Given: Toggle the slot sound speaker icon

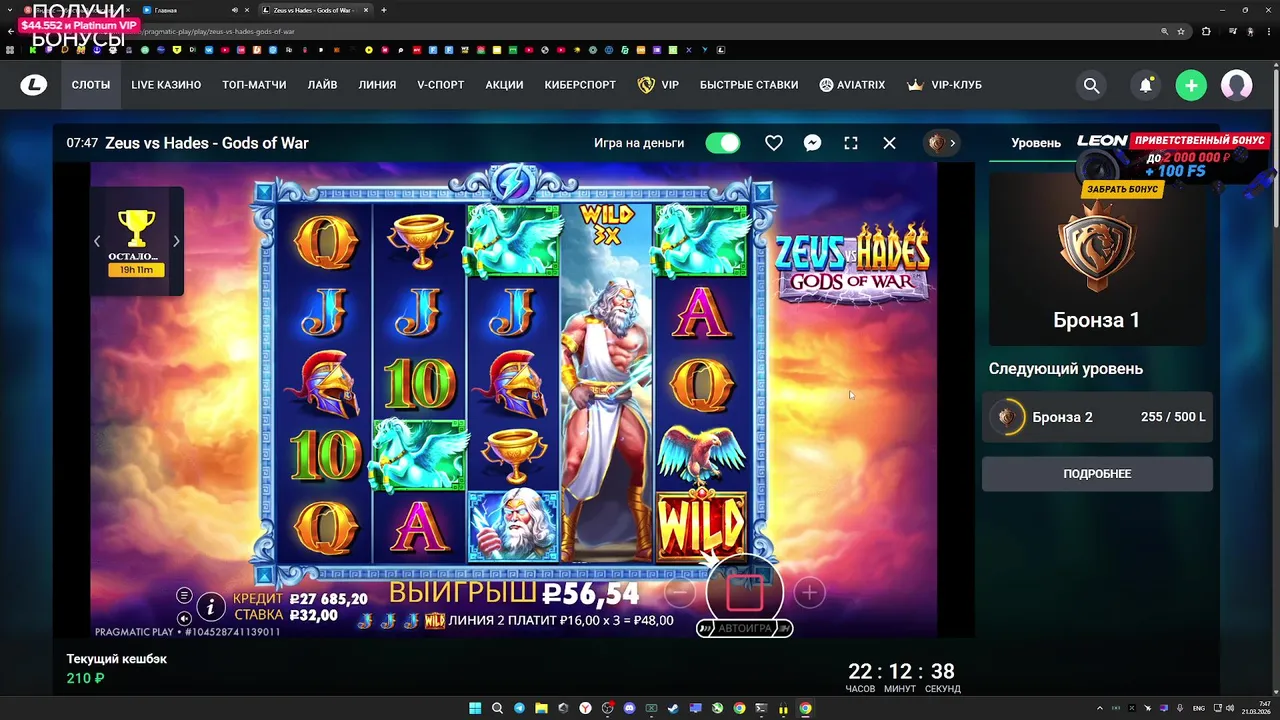Looking at the screenshot, I should point(184,619).
